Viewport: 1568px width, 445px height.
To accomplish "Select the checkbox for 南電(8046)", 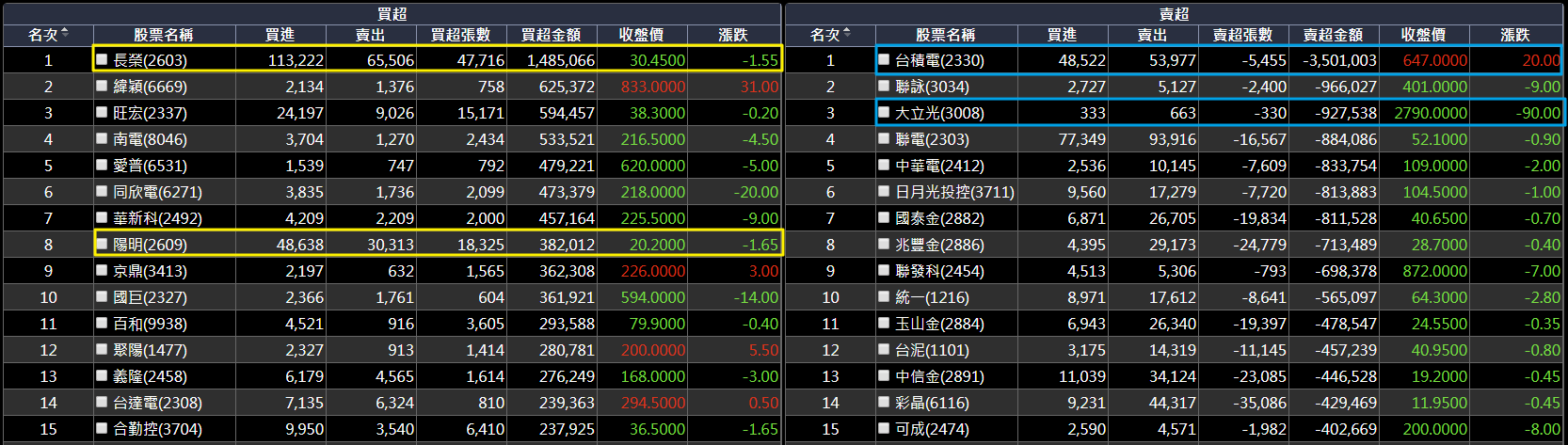I will click(102, 138).
